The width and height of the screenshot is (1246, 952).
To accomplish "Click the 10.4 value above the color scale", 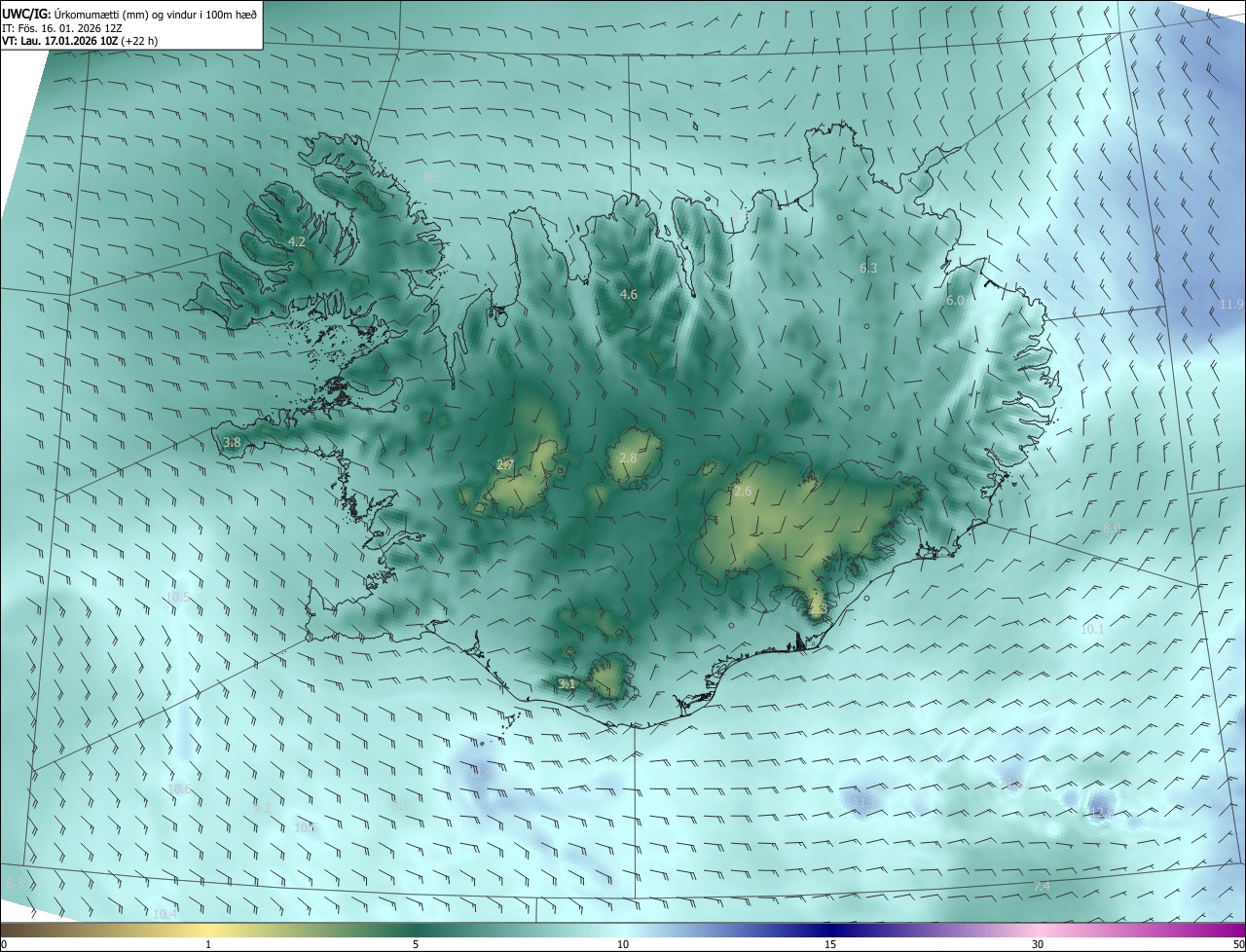I will tap(165, 914).
